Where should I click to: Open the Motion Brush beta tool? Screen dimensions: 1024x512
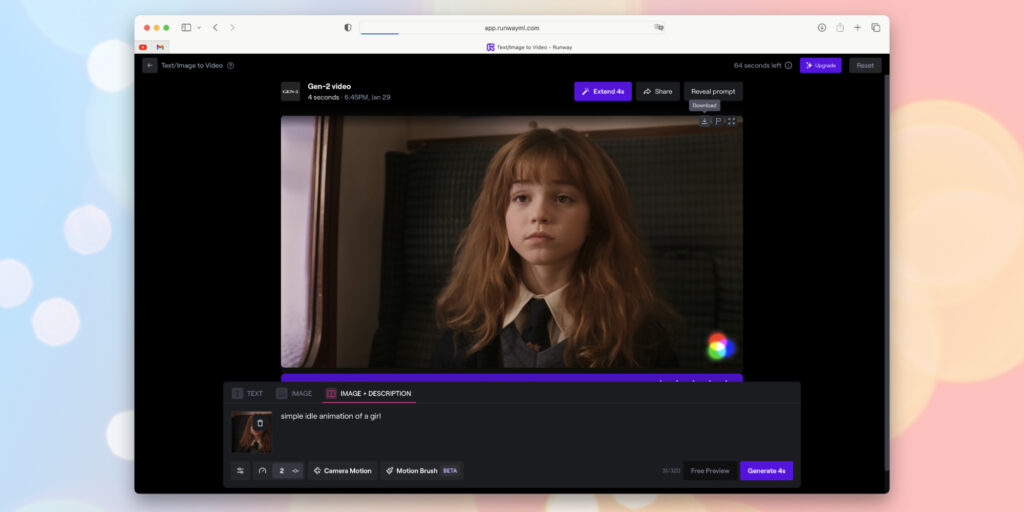(422, 471)
